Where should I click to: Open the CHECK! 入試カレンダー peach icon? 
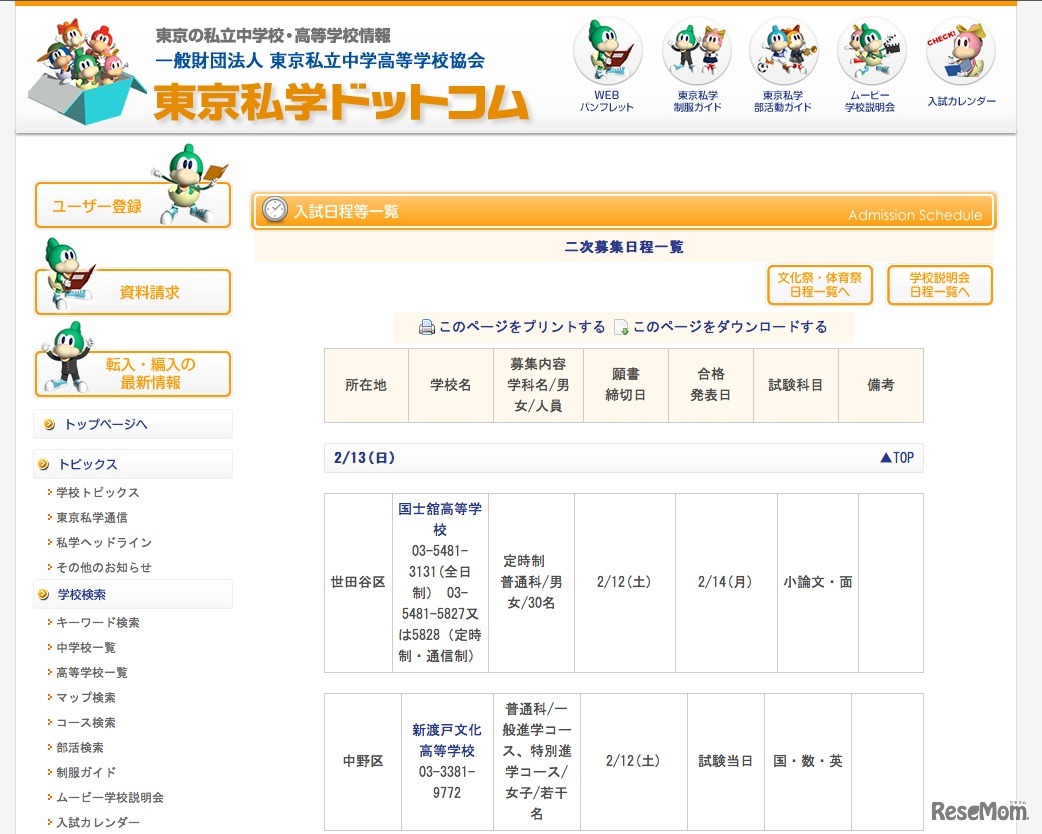click(x=959, y=50)
